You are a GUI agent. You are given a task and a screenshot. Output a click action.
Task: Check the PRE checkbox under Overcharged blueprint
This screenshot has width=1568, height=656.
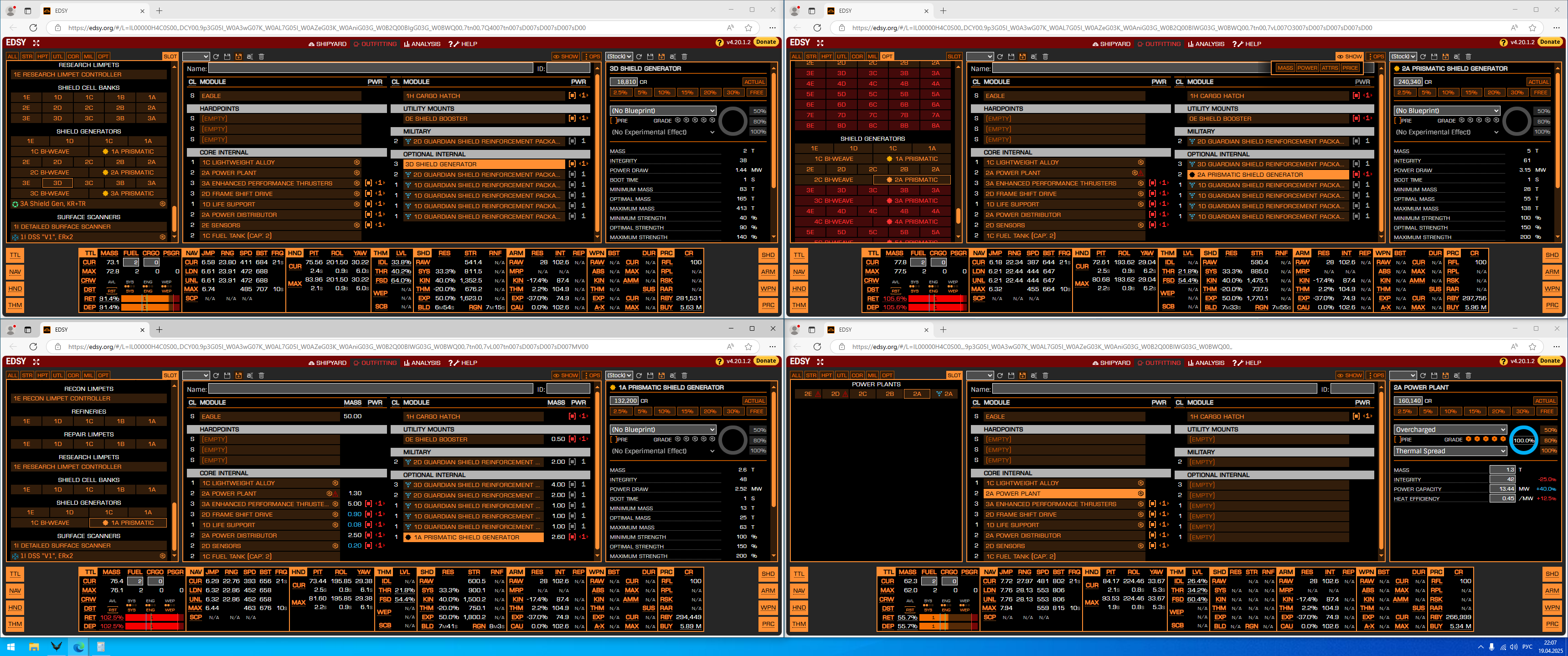pos(1397,439)
